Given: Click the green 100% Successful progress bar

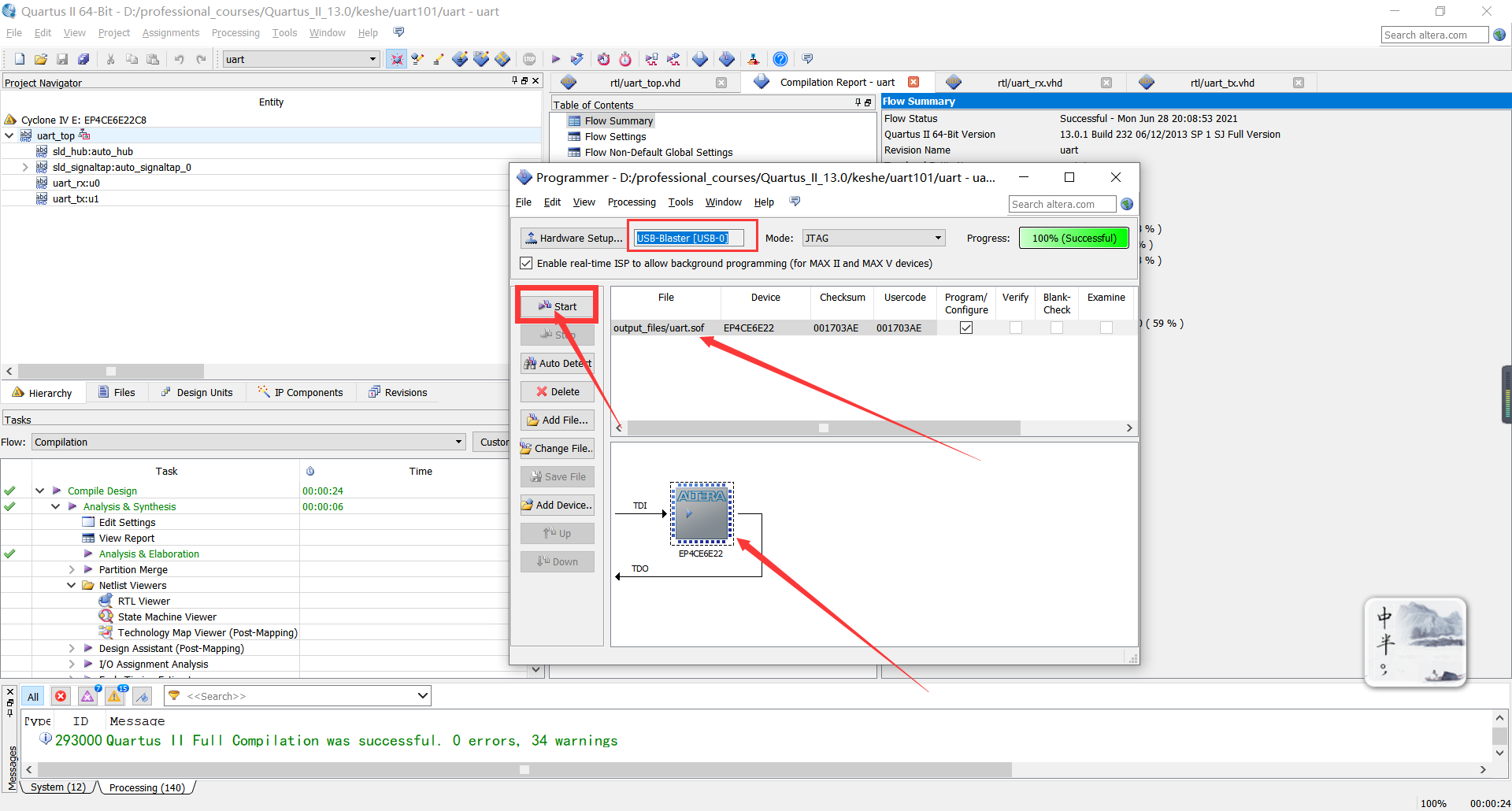Looking at the screenshot, I should point(1073,238).
